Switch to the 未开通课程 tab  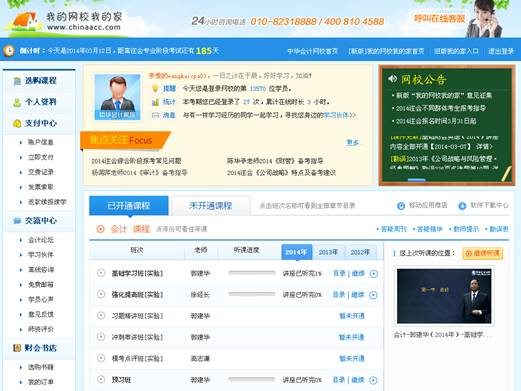(210, 206)
